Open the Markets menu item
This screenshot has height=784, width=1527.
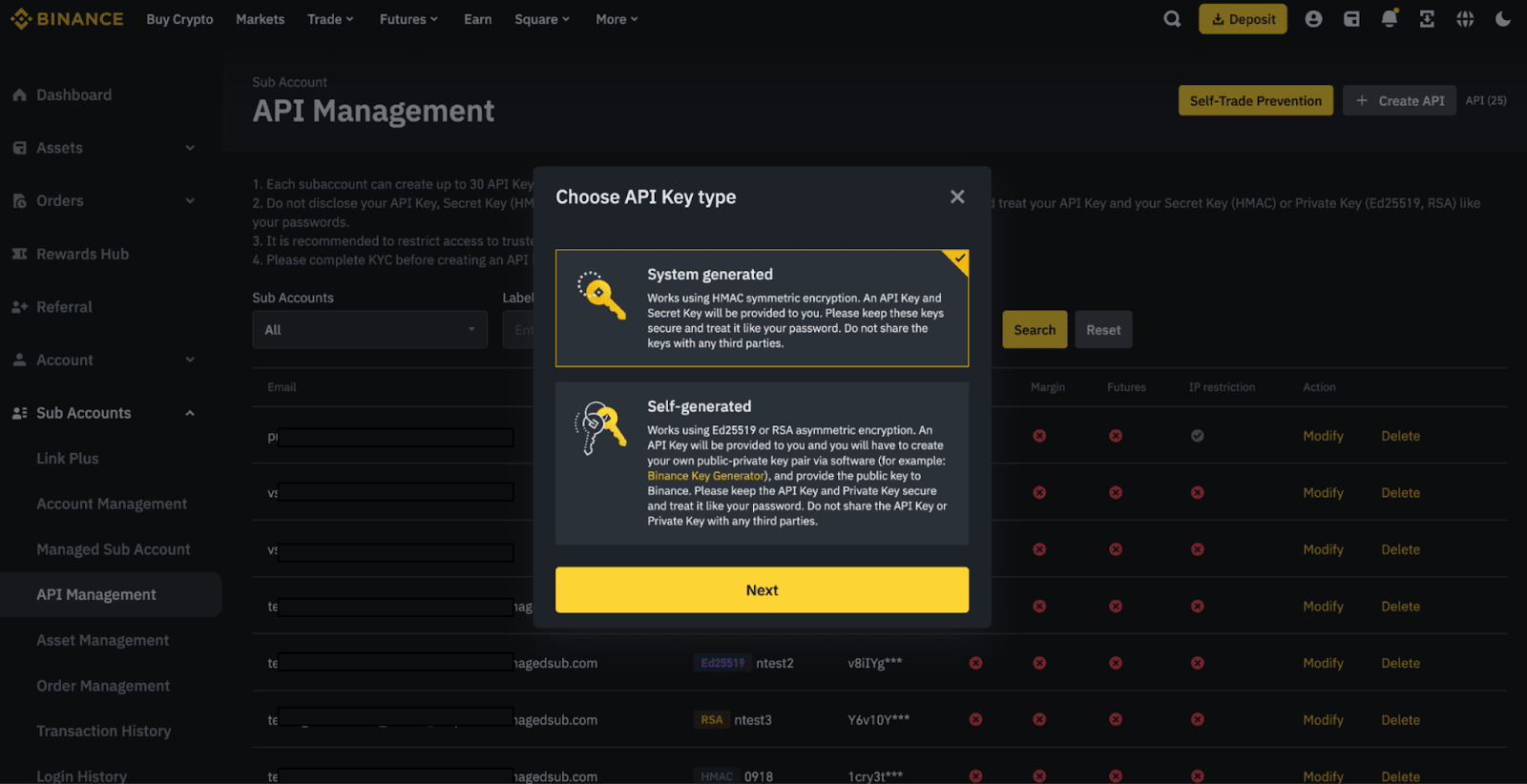tap(260, 19)
